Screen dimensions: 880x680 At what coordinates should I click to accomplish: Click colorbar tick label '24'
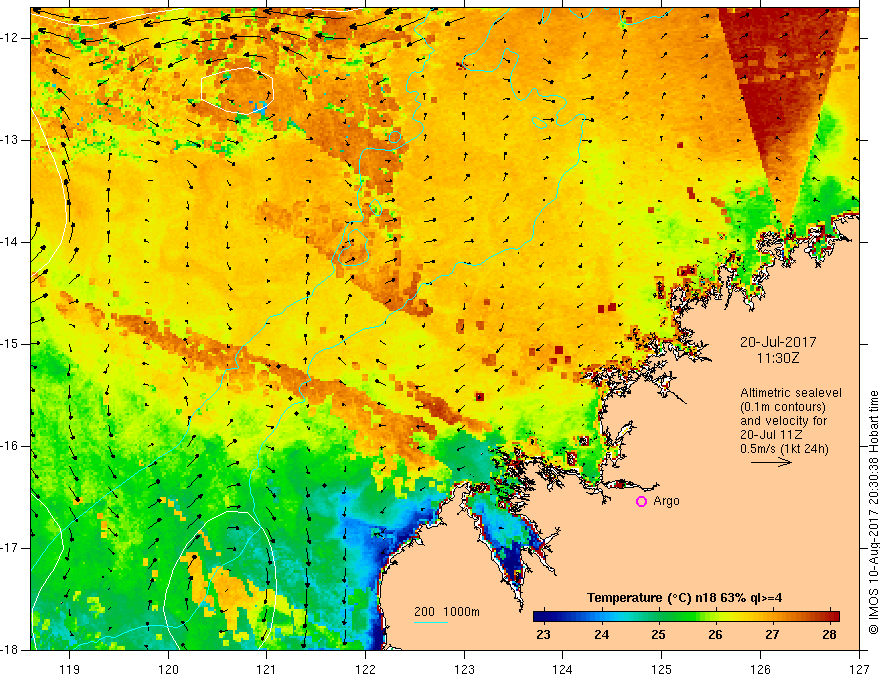[602, 635]
